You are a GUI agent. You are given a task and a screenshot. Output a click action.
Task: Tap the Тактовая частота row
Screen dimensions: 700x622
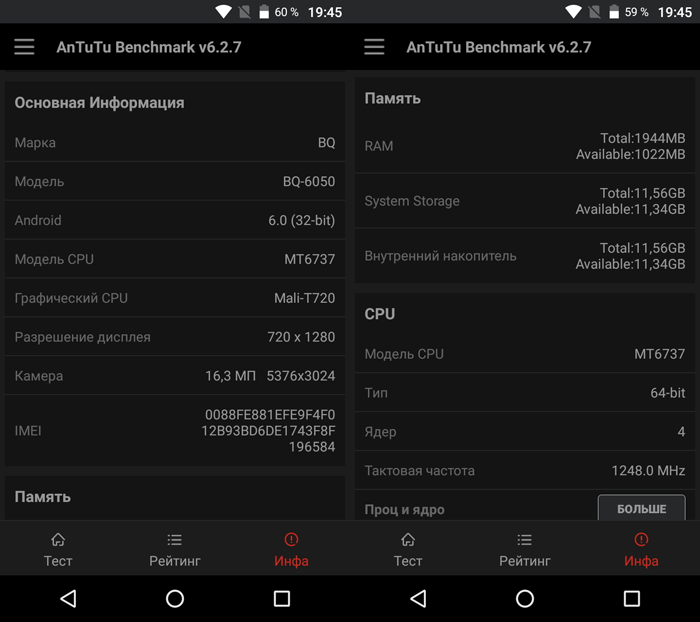click(525, 470)
